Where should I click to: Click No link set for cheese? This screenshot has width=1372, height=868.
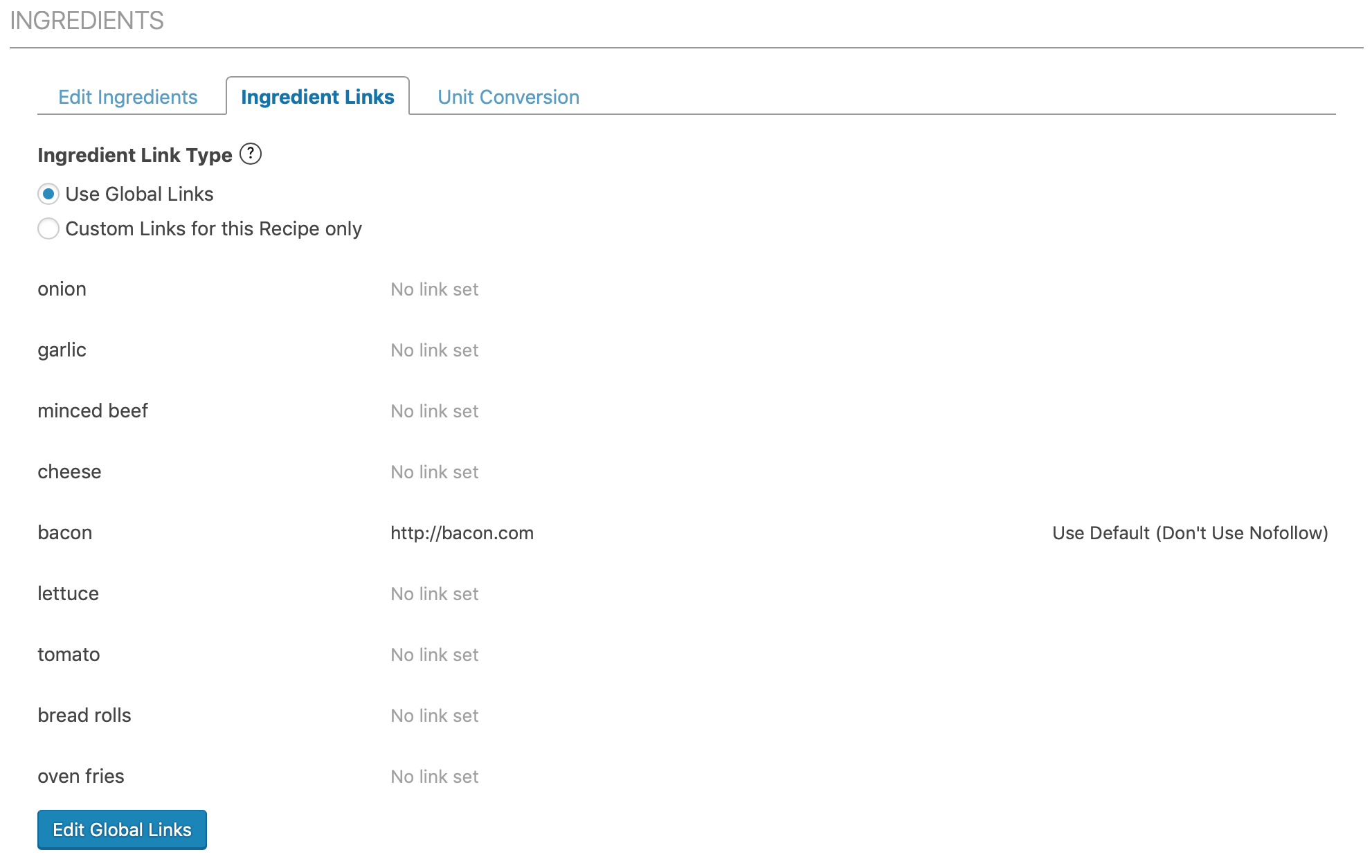pyautogui.click(x=434, y=472)
